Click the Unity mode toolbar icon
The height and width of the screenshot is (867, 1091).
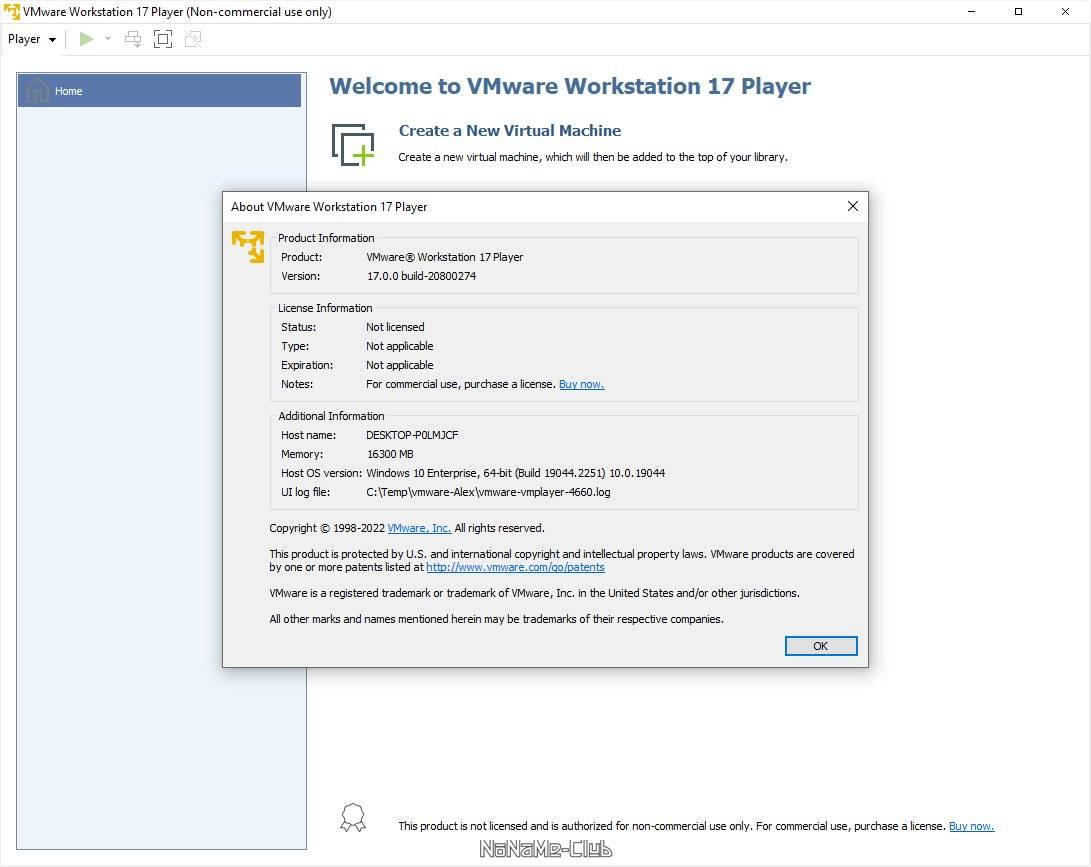[x=193, y=39]
